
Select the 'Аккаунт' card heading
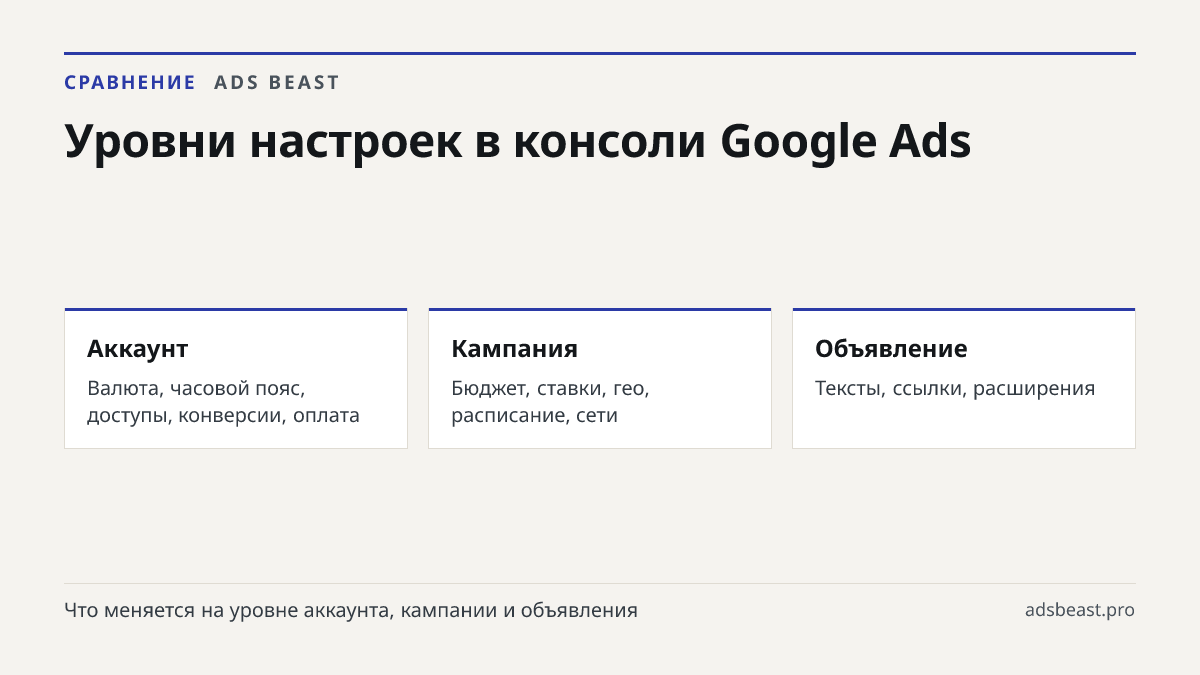138,349
